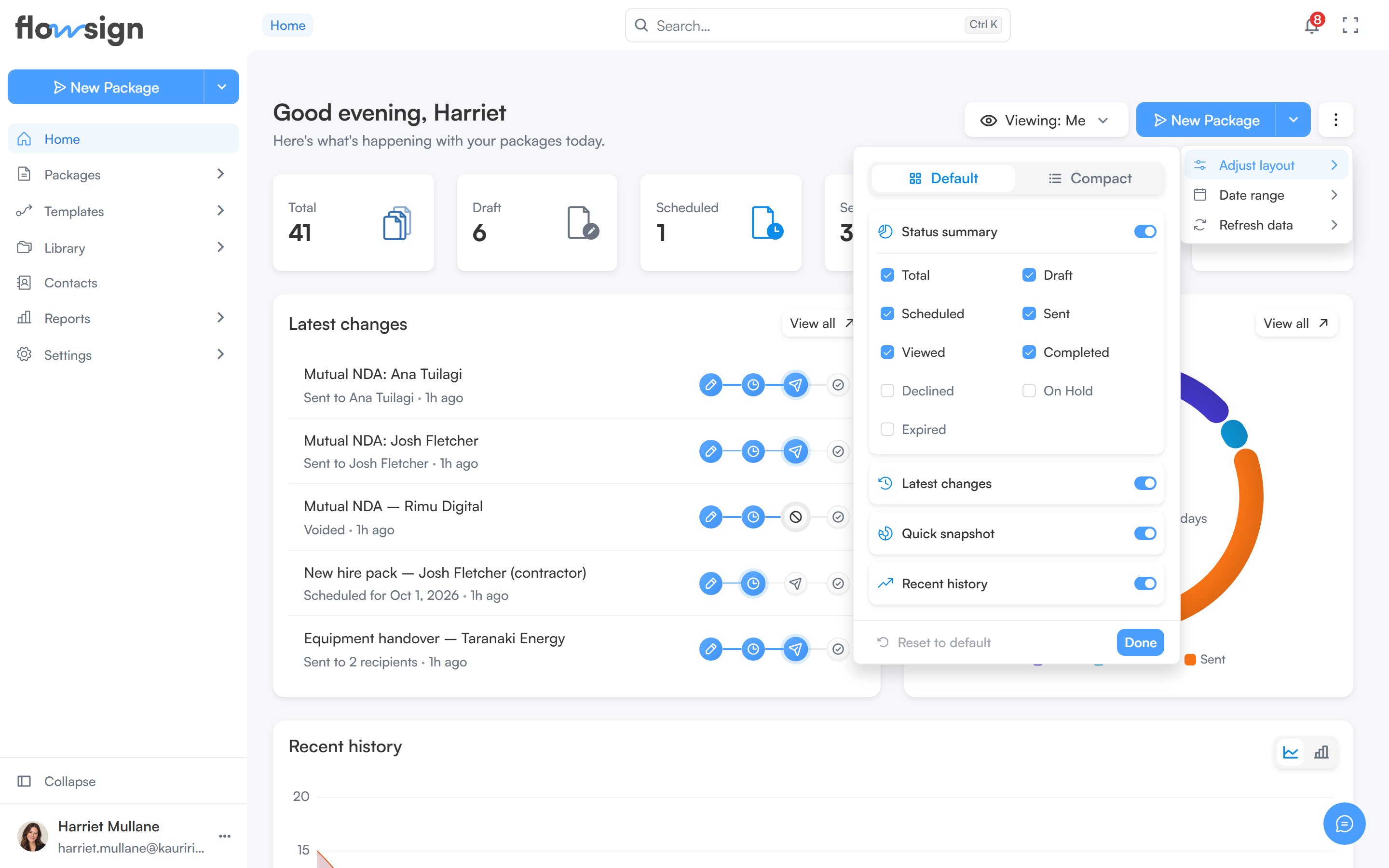Select Adjust layout menu item
Viewport: 1389px width, 868px height.
(1266, 165)
